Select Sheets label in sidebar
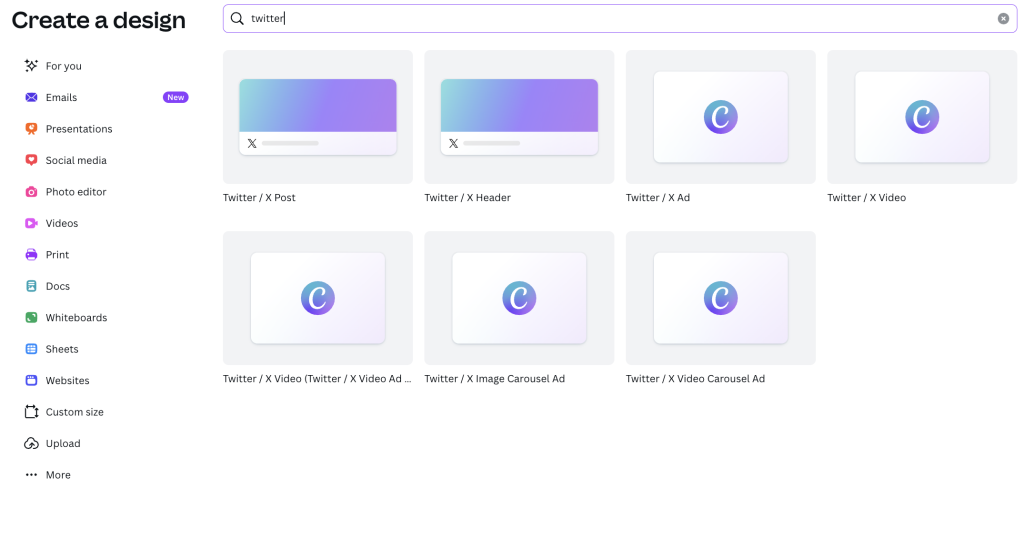The width and height of the screenshot is (1024, 549). (x=62, y=349)
